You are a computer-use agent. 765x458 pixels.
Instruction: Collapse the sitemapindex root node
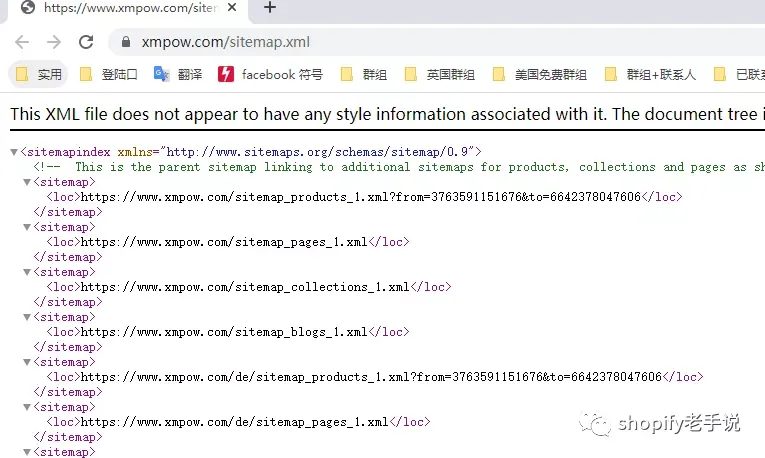[x=13, y=152]
